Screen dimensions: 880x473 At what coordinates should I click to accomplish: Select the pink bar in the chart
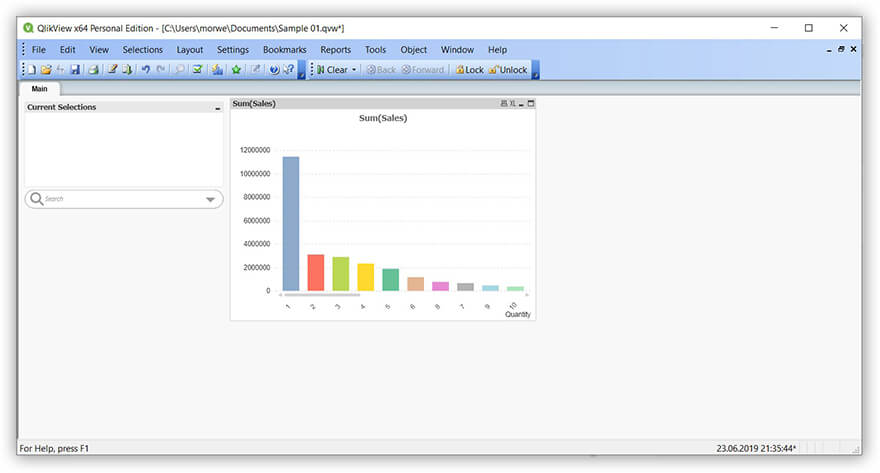(441, 286)
